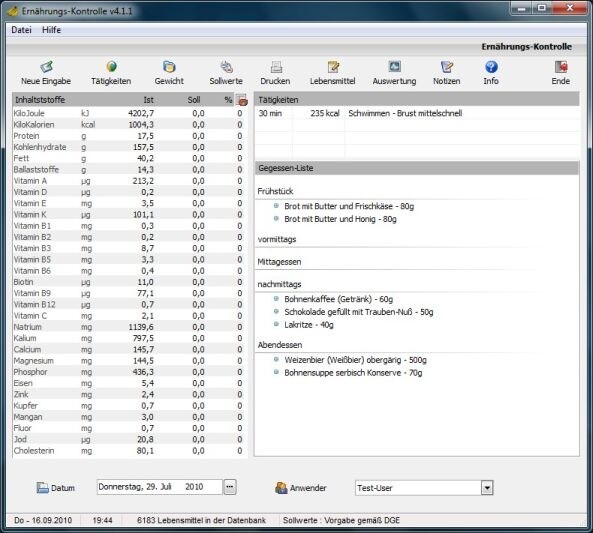
Task: Click the small icon beside the % column
Action: pos(241,100)
